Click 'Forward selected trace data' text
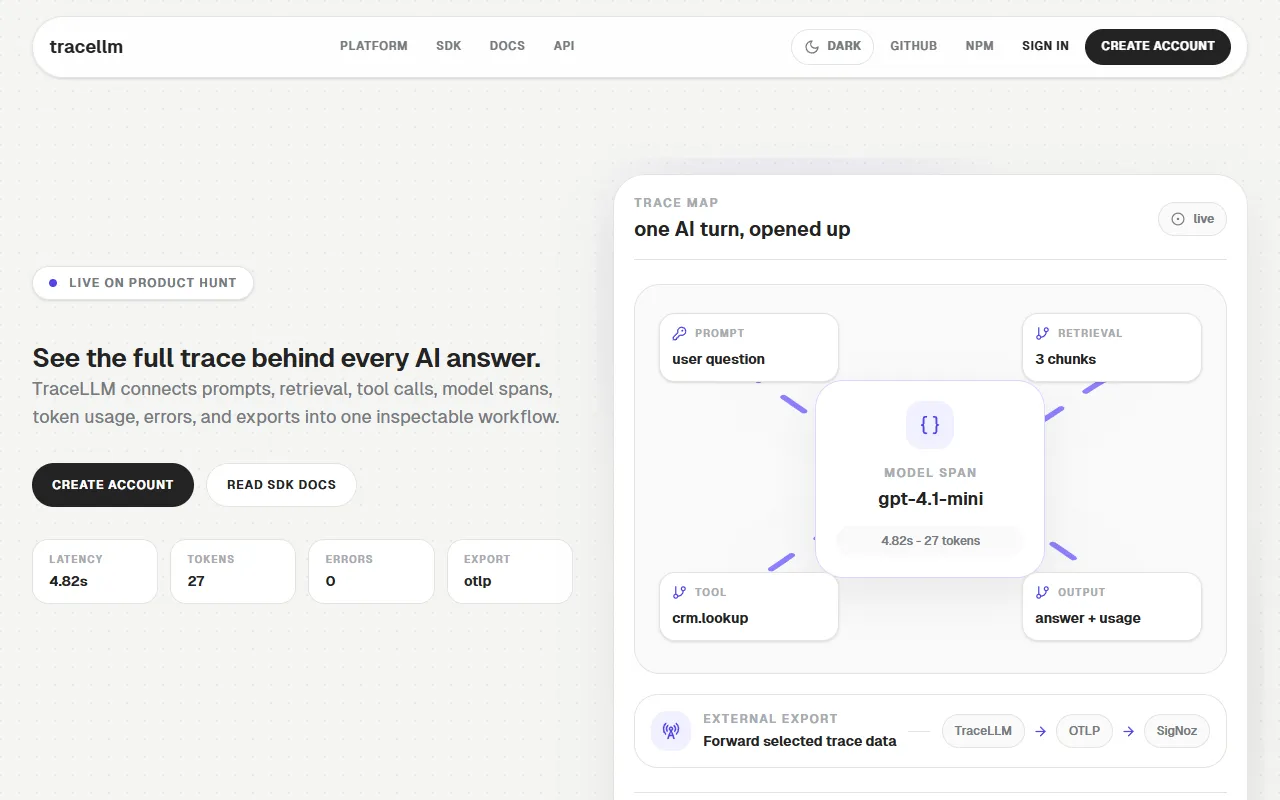This screenshot has width=1280, height=800. click(800, 741)
